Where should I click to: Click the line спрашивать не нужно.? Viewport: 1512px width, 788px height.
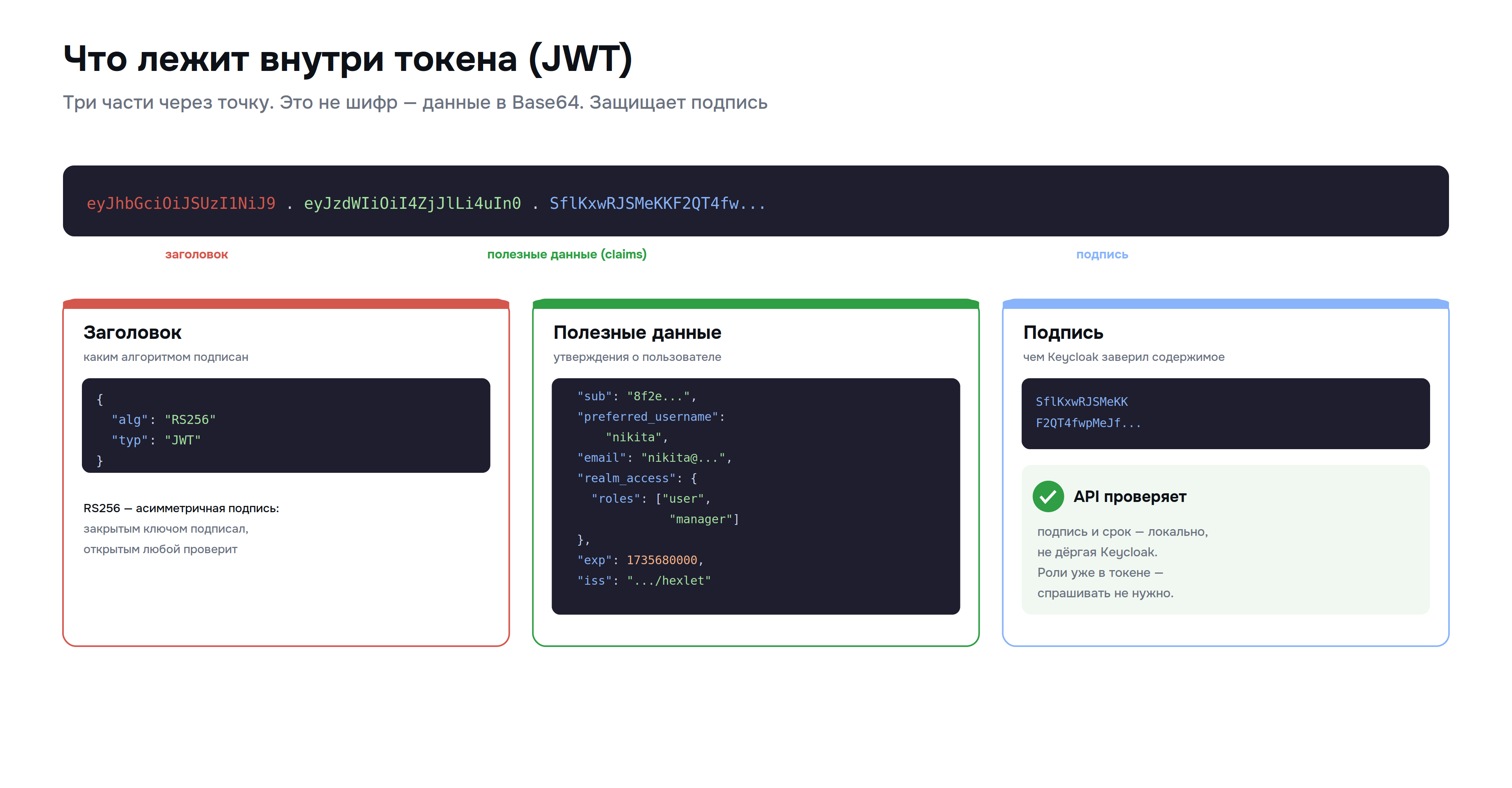pos(1105,593)
